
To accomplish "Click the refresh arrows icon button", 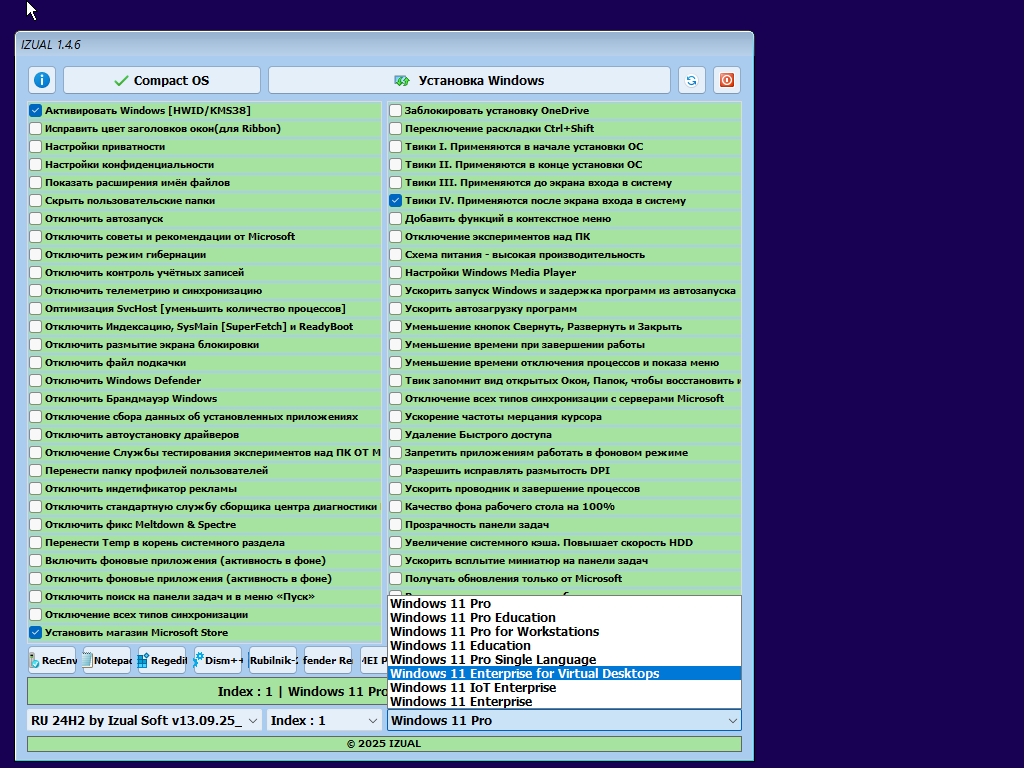I will [x=692, y=80].
